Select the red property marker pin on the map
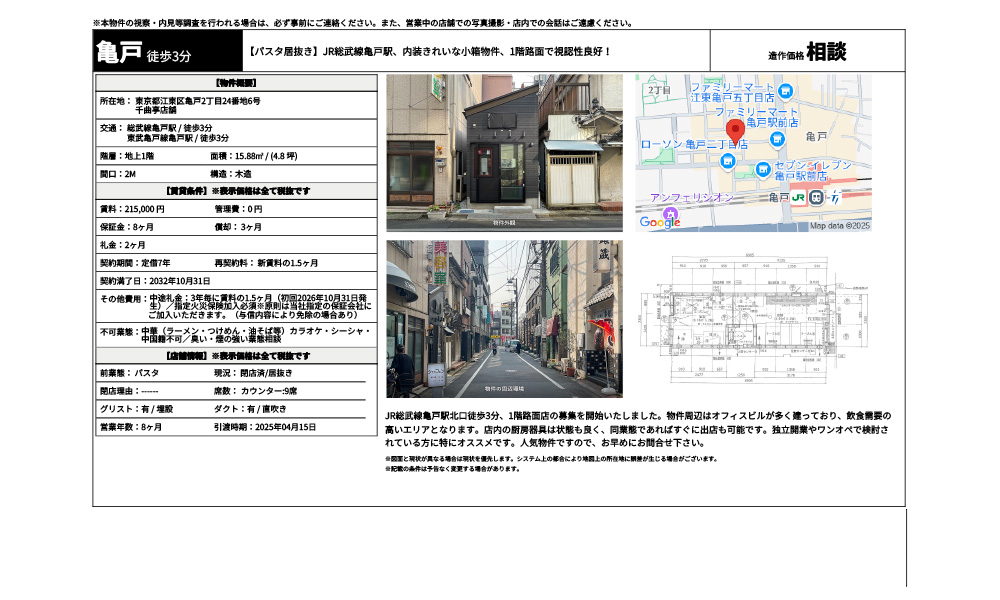 click(736, 130)
